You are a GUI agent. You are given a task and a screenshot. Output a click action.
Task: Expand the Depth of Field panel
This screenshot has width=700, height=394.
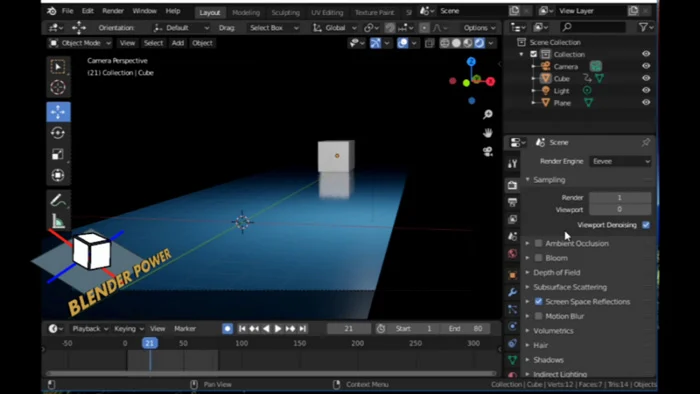pyautogui.click(x=557, y=273)
